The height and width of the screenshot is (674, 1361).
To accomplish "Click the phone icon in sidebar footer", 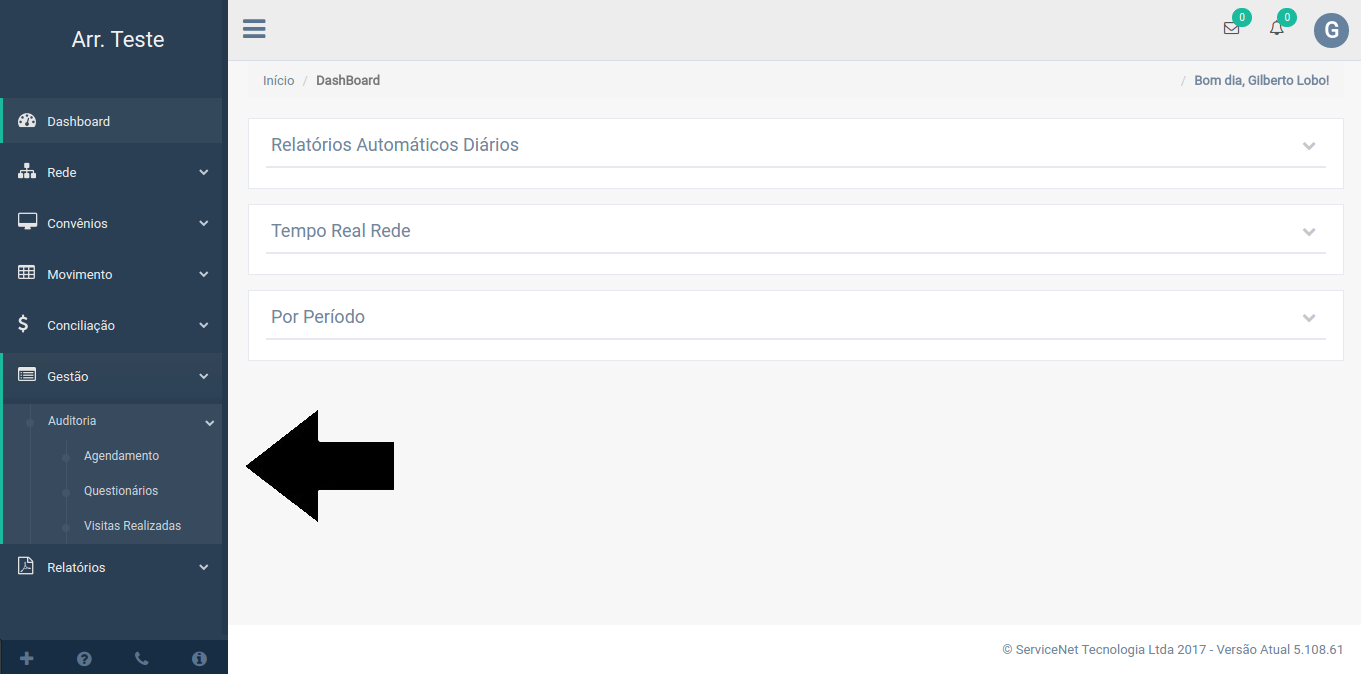I will pos(141,658).
